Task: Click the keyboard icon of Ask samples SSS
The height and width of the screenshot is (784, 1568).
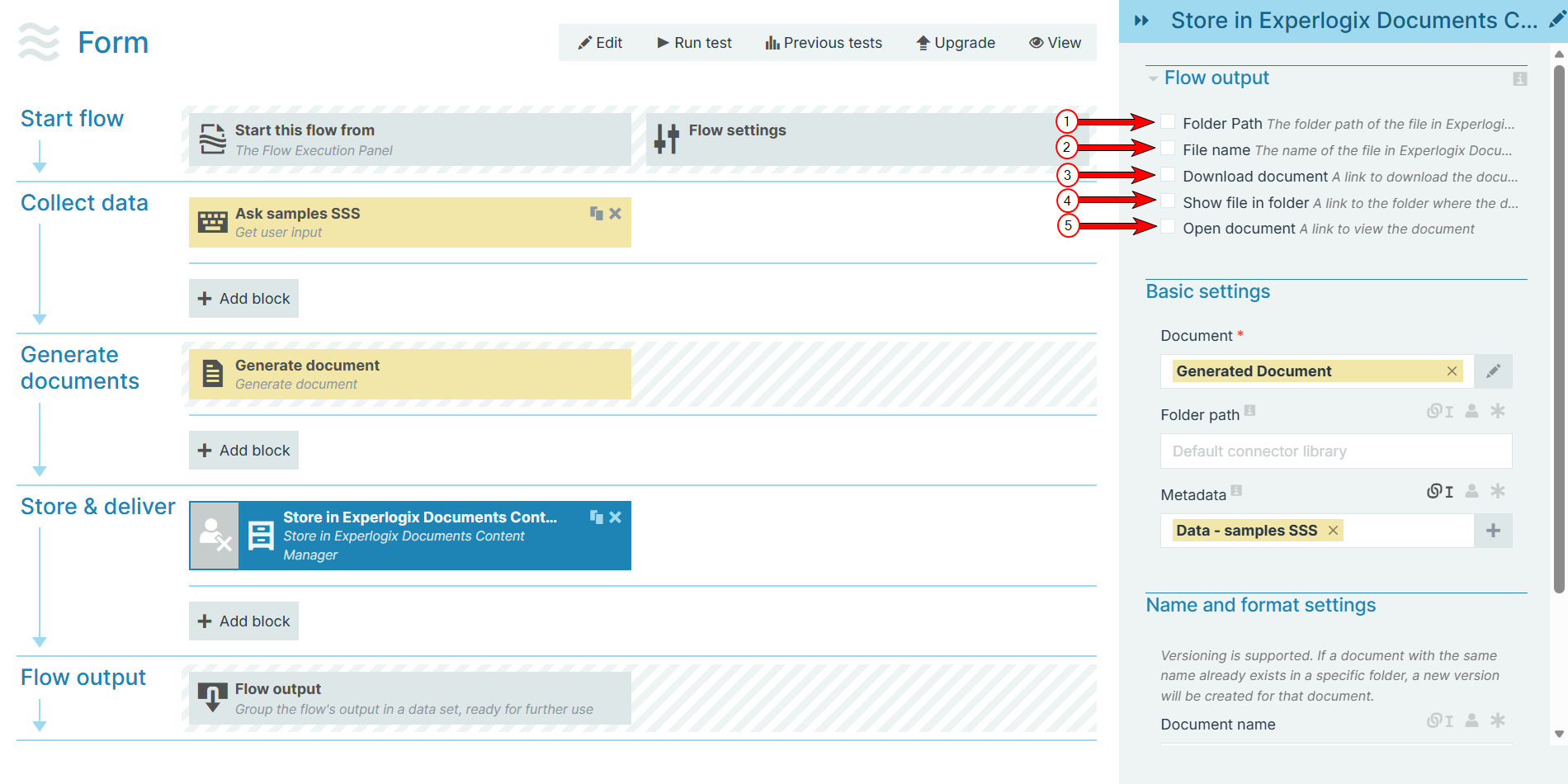Action: (x=213, y=222)
